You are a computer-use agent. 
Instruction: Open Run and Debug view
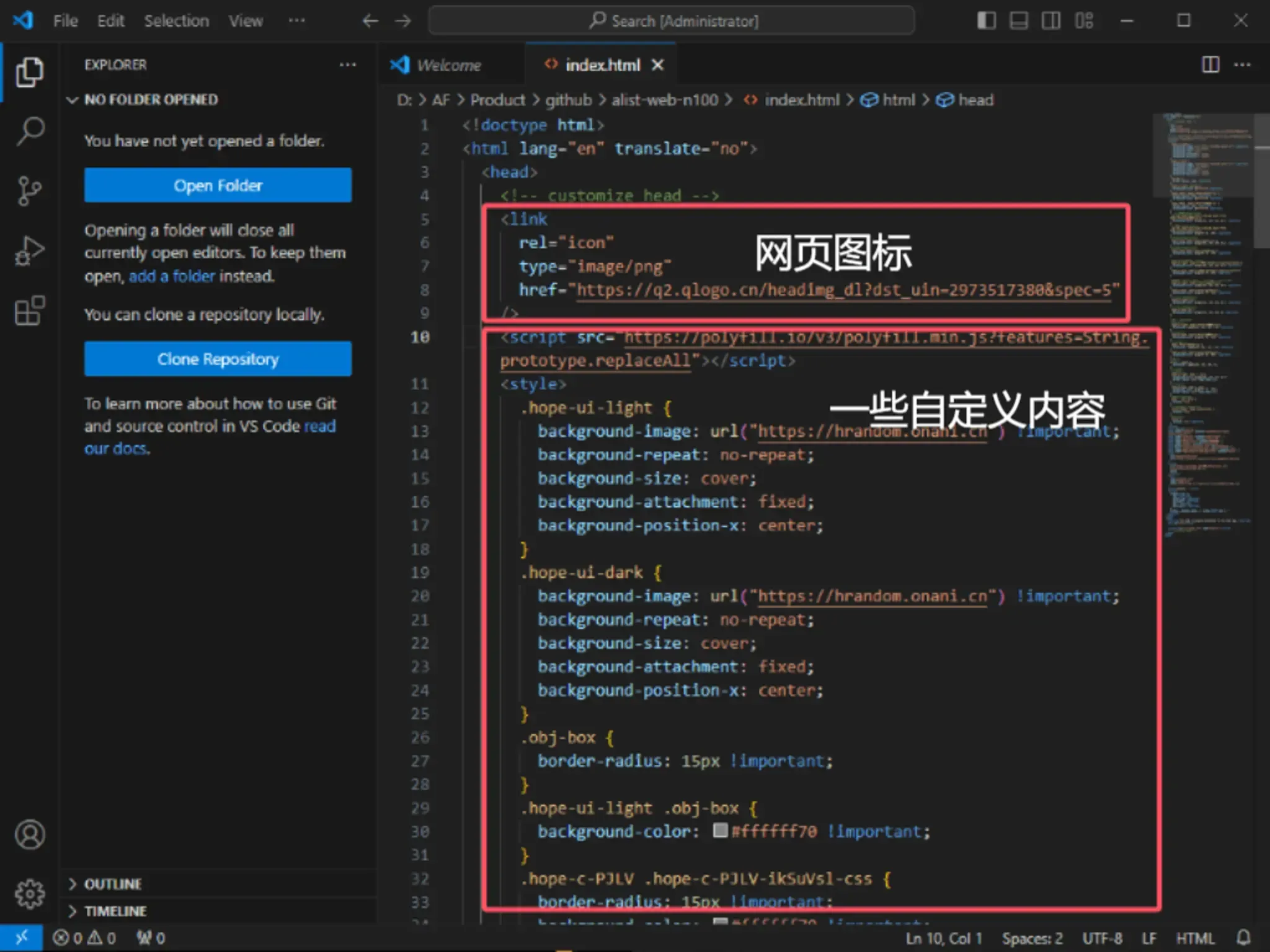point(30,250)
